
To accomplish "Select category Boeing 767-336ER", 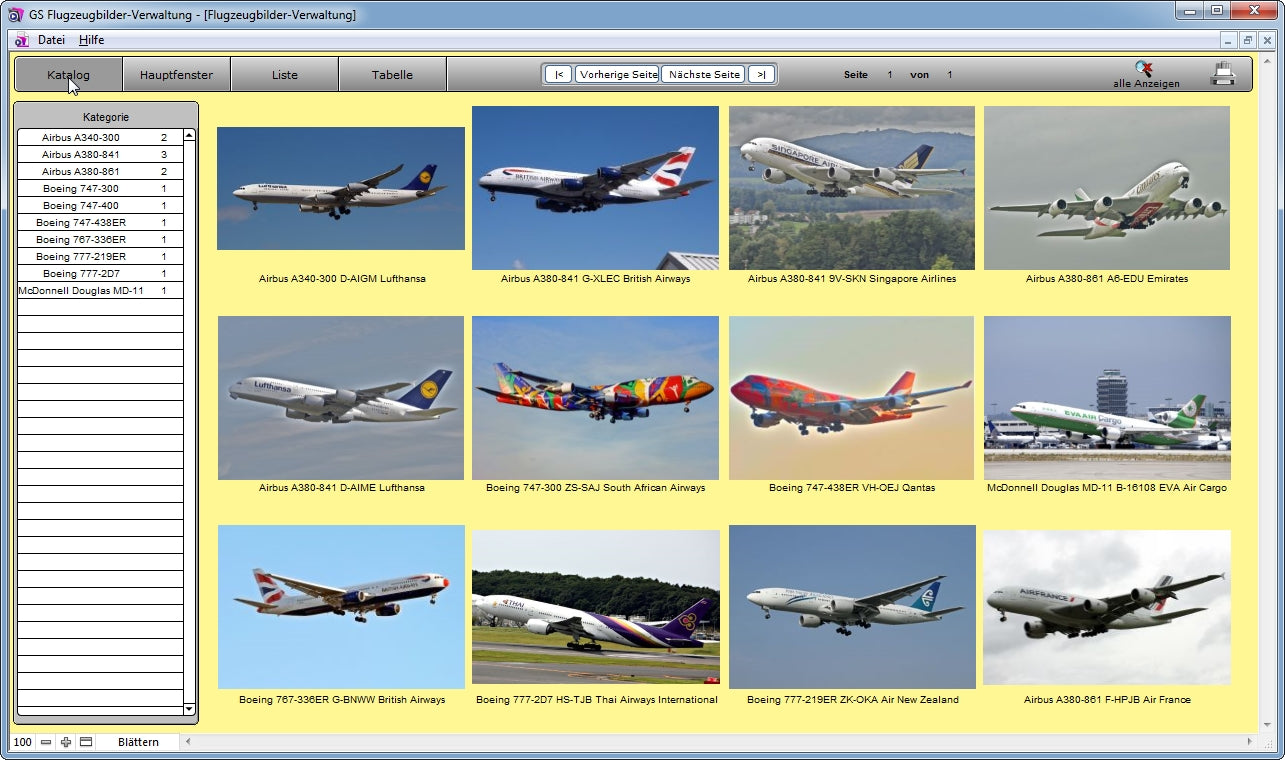I will click(100, 240).
